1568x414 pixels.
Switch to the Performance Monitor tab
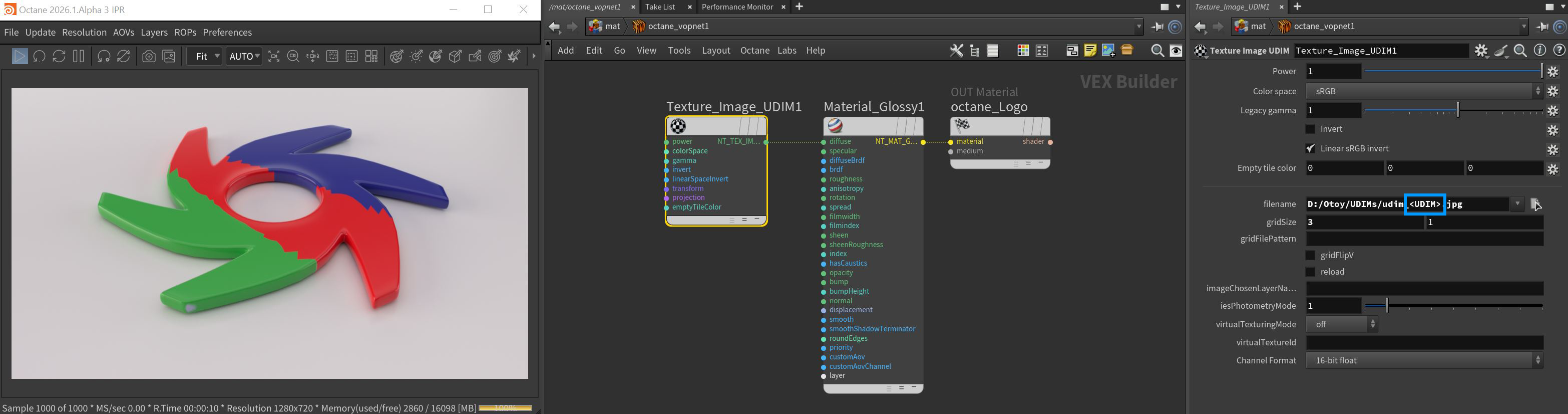coord(737,7)
